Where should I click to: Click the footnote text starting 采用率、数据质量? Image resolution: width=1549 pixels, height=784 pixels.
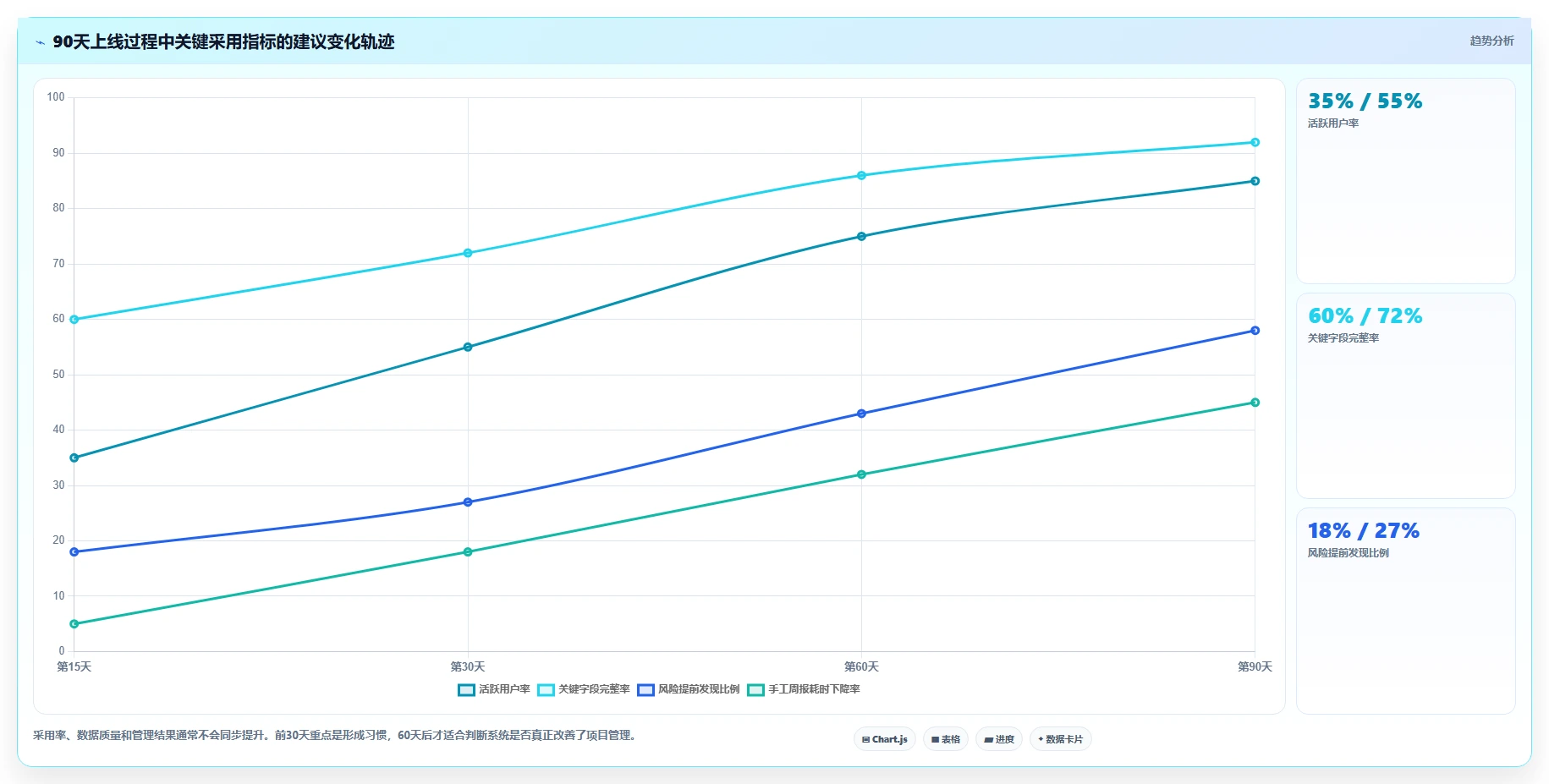(337, 736)
